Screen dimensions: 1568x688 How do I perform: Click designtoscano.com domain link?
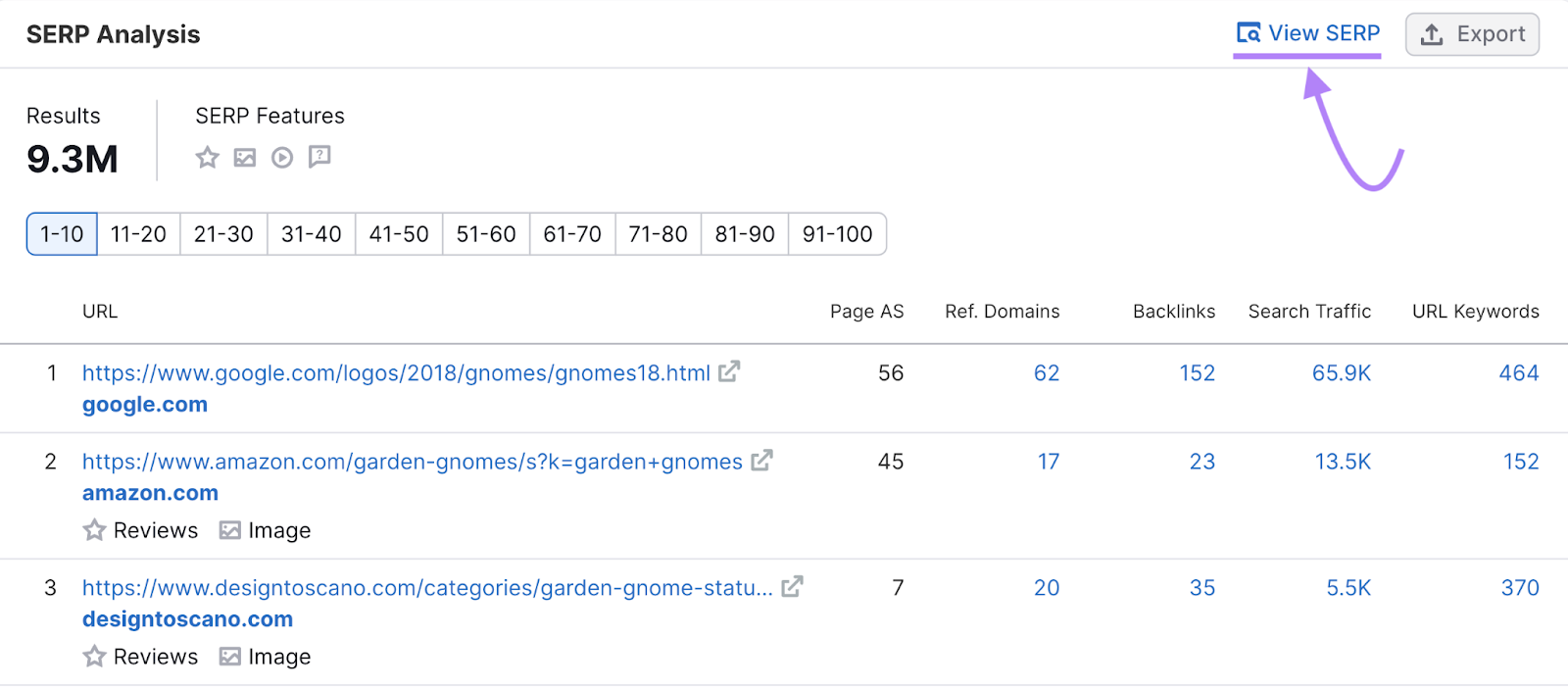pos(187,619)
